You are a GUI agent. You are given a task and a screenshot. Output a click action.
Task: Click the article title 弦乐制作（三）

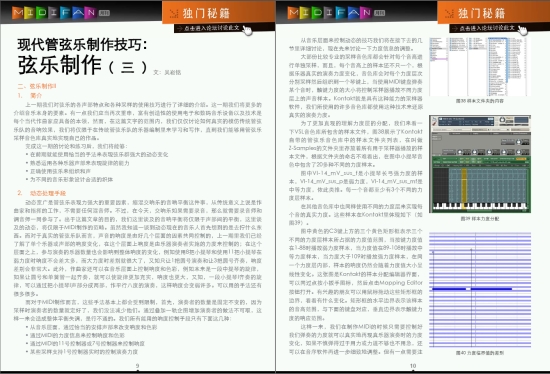pos(83,65)
